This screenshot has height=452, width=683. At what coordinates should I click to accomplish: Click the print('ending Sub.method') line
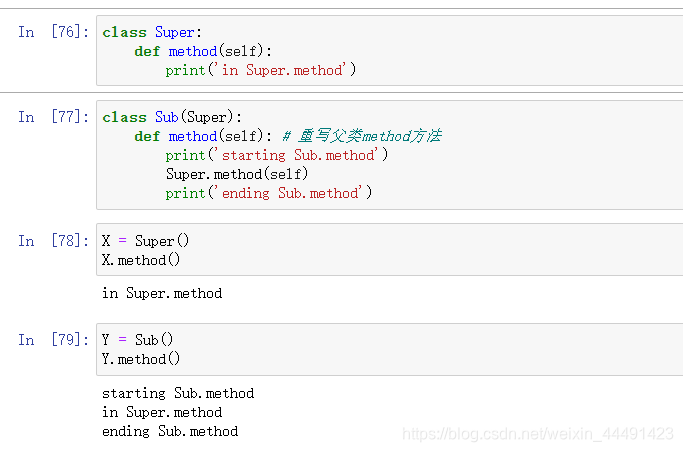click(269, 193)
